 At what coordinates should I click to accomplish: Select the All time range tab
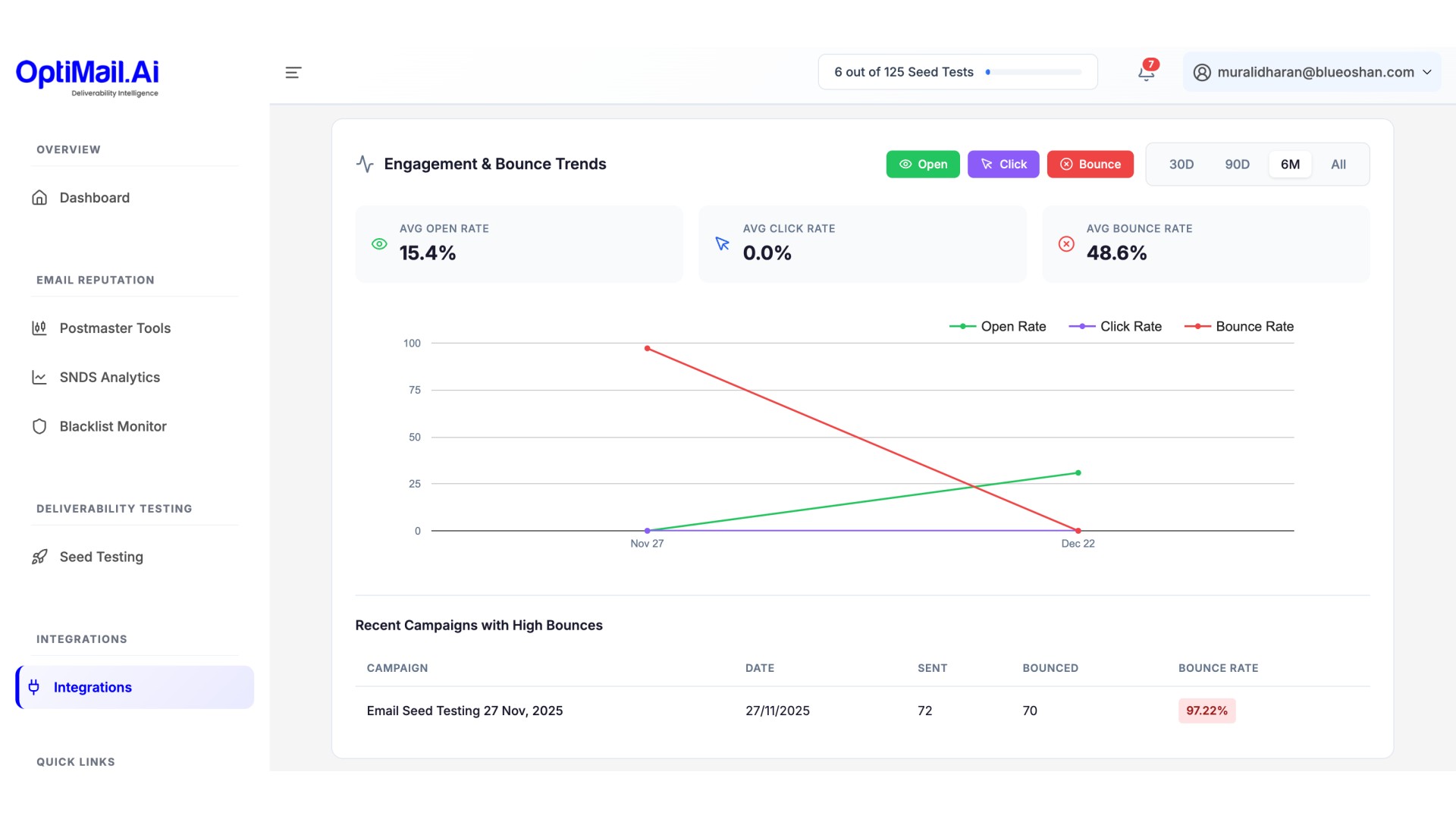pos(1338,165)
